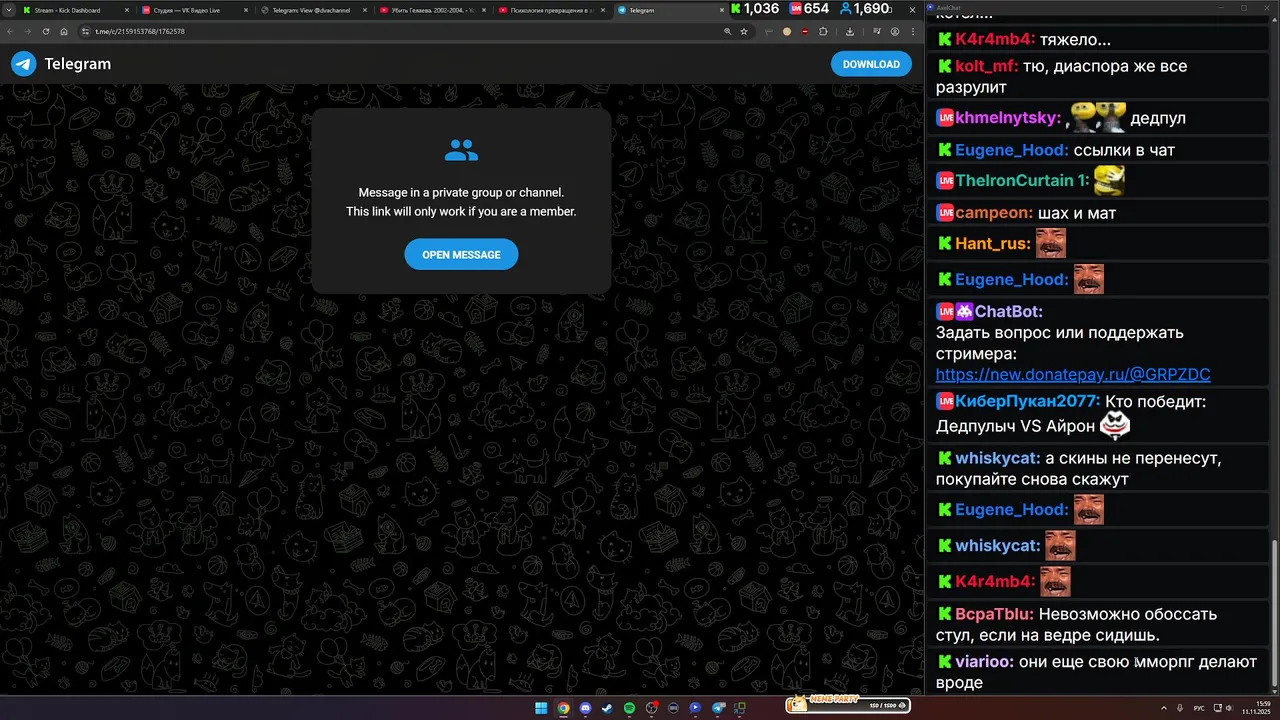Close the Stream - Kick Dashboard tab
This screenshot has width=1280, height=720.
pyautogui.click(x=127, y=10)
